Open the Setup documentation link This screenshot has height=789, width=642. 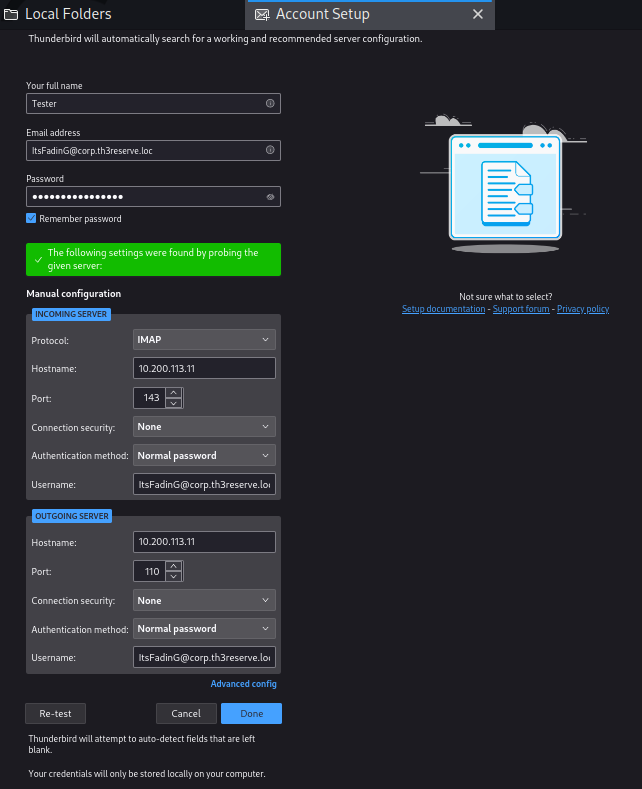click(x=444, y=309)
